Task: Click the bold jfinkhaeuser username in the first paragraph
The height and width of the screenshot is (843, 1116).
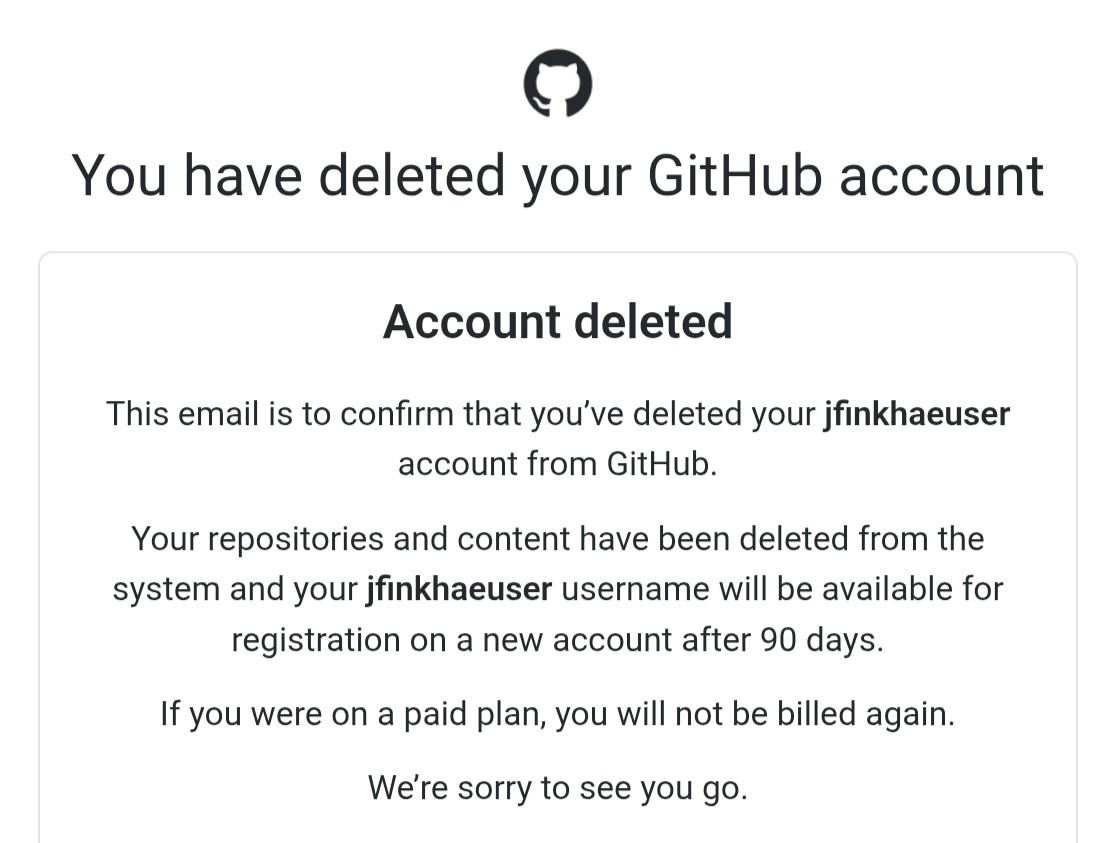Action: click(x=916, y=414)
